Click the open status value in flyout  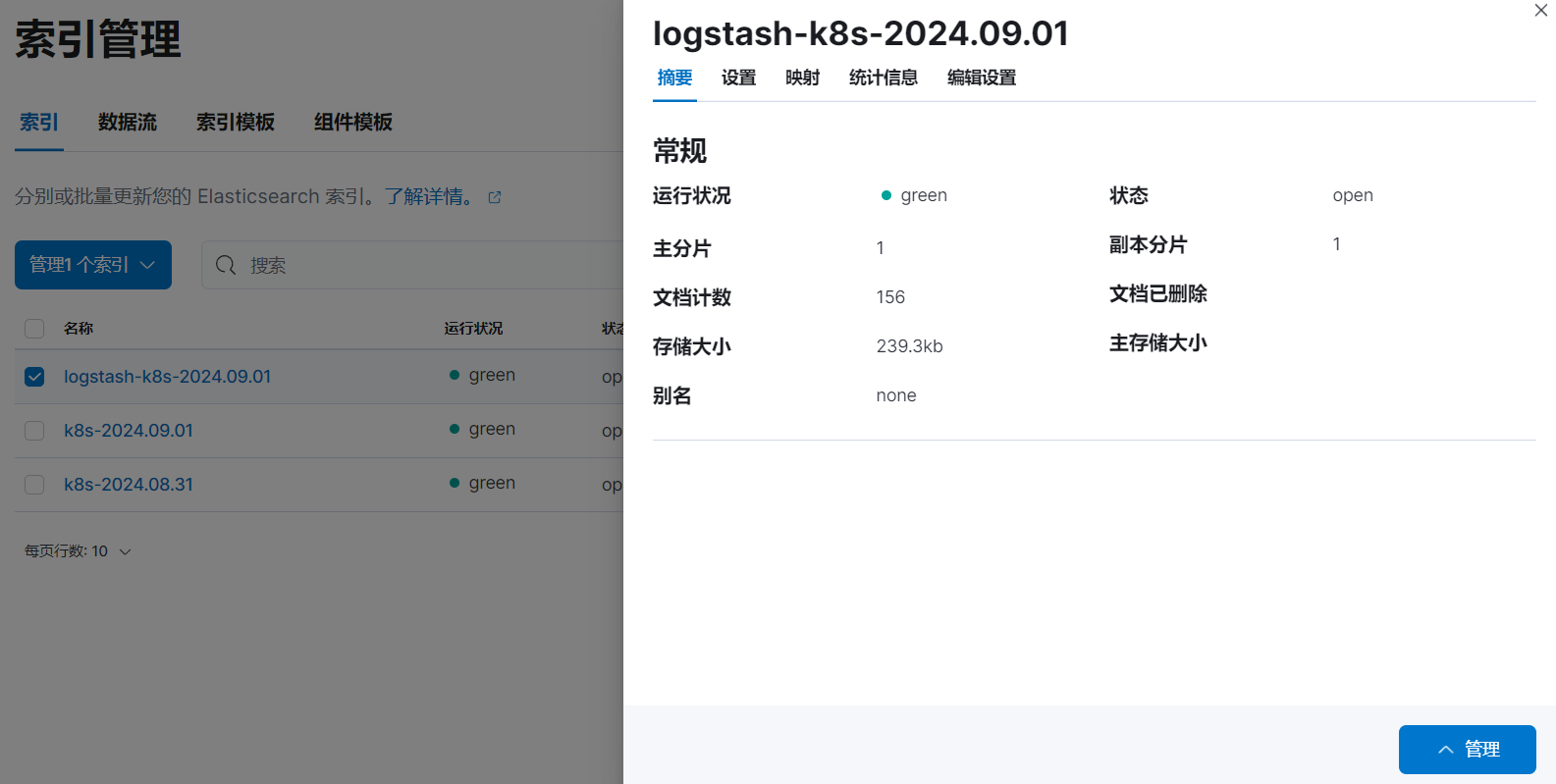coord(1353,195)
